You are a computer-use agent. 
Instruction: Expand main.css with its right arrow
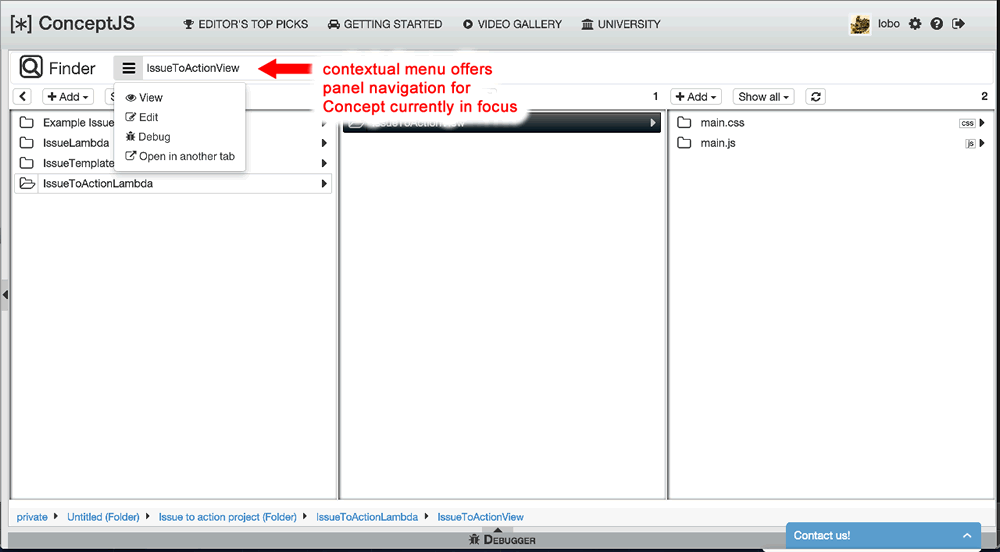click(982, 123)
